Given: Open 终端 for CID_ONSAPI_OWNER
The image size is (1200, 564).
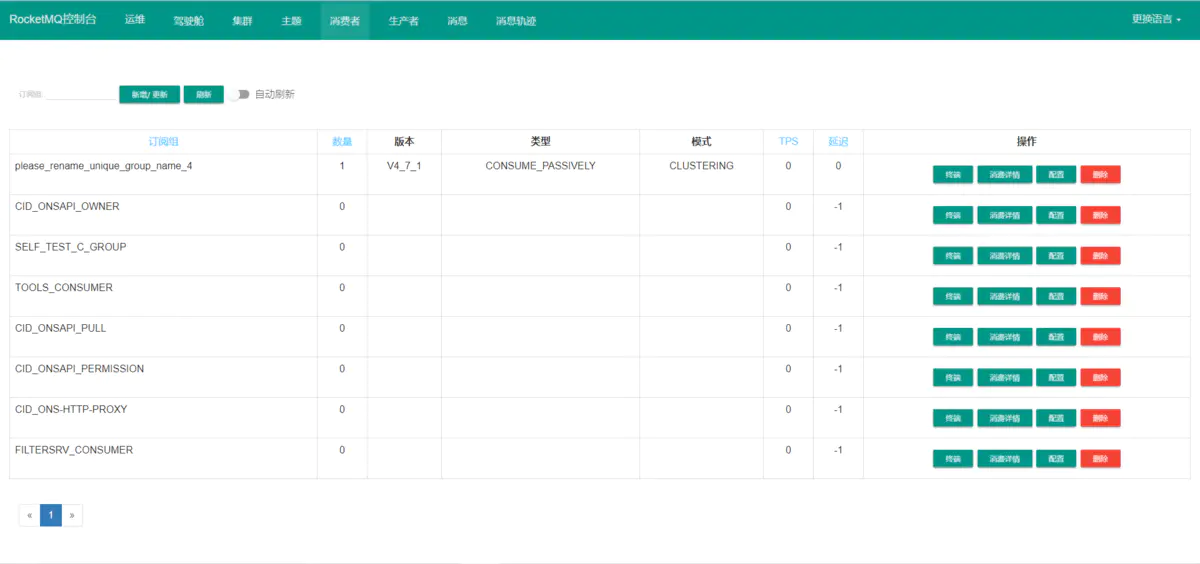Looking at the screenshot, I should pyautogui.click(x=953, y=215).
